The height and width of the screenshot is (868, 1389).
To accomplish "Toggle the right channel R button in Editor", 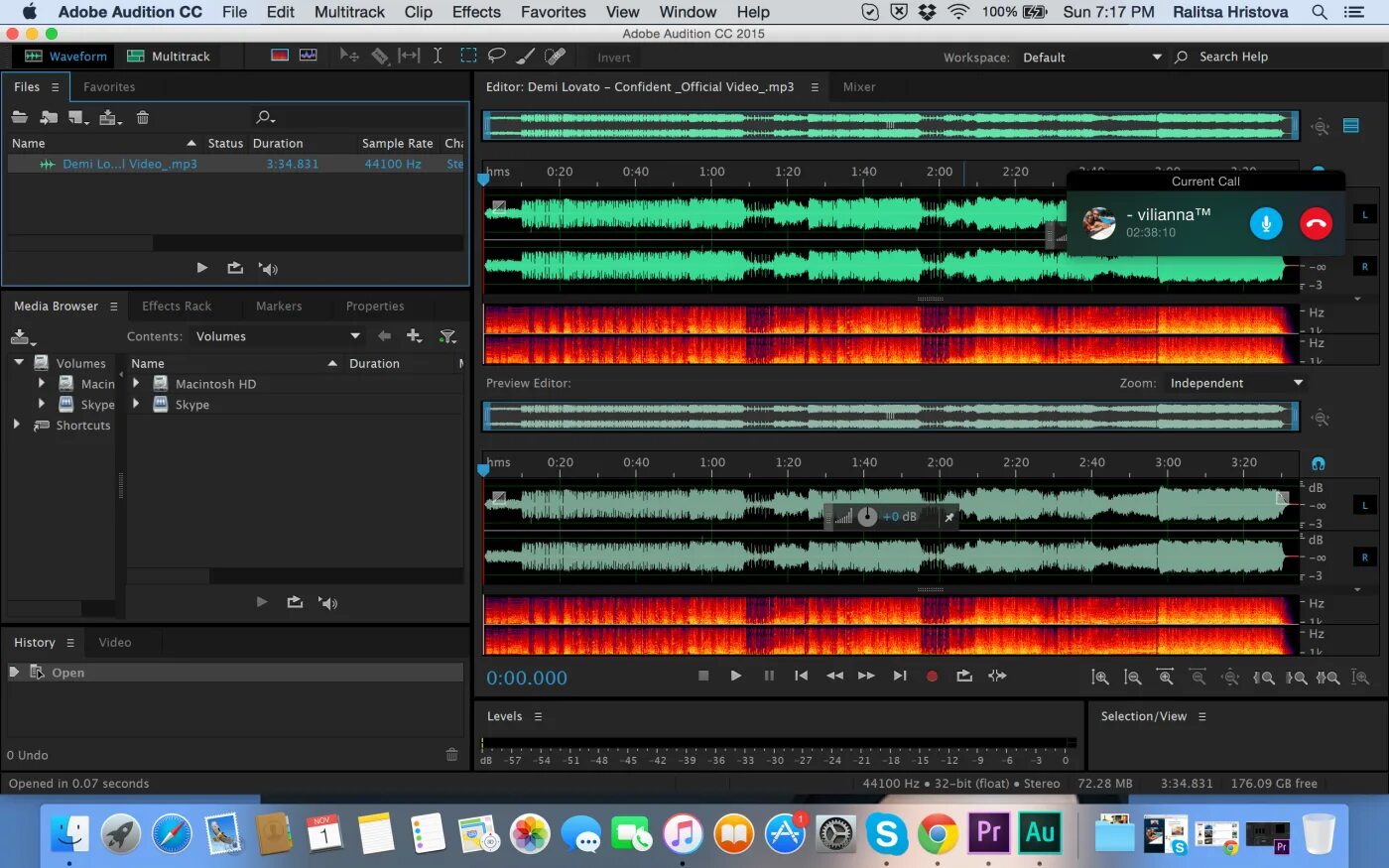I will [x=1365, y=266].
